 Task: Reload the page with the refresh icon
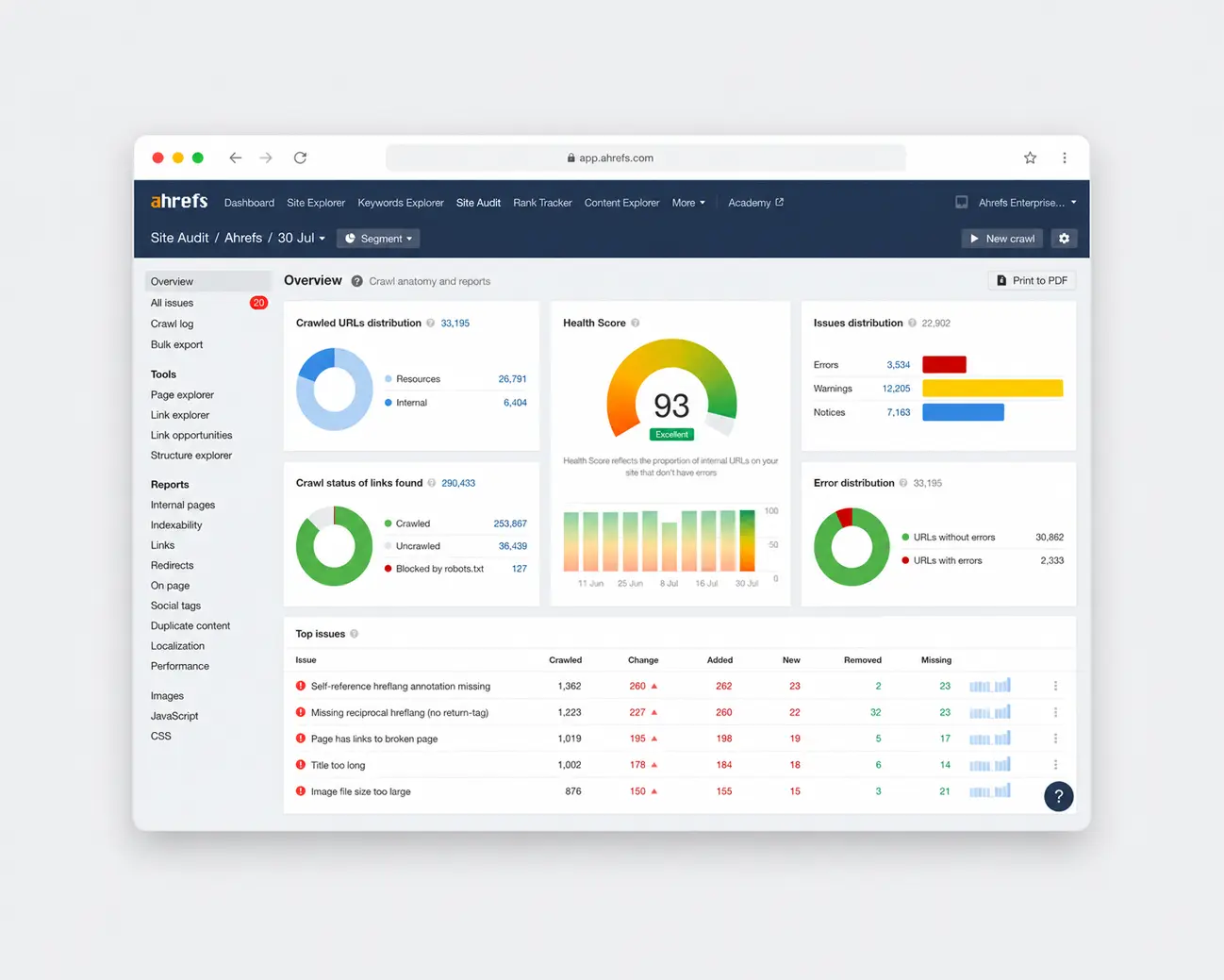(300, 158)
